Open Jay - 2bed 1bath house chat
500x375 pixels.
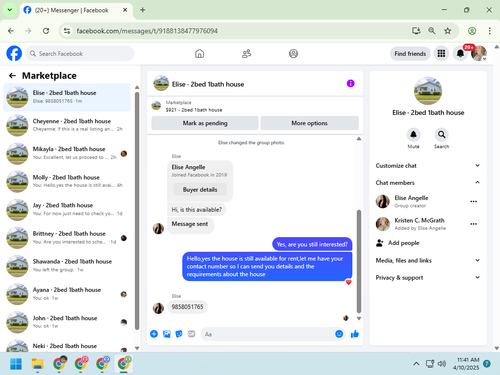(67, 209)
